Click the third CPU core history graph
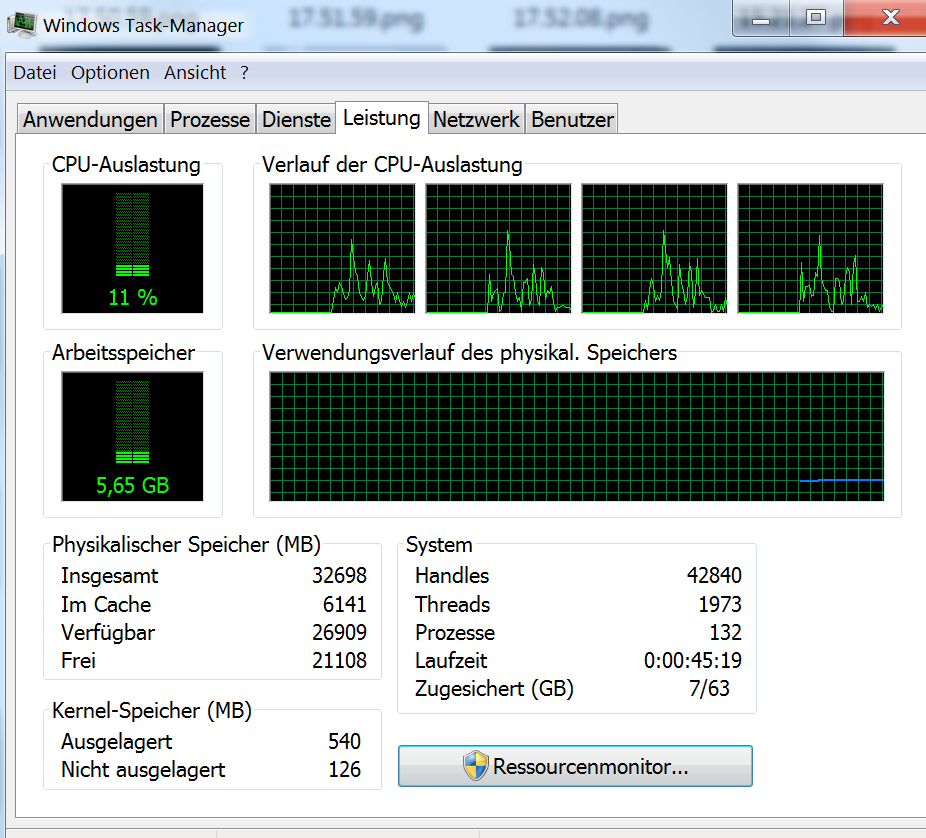Viewport: 926px width, 838px height. pyautogui.click(x=654, y=249)
